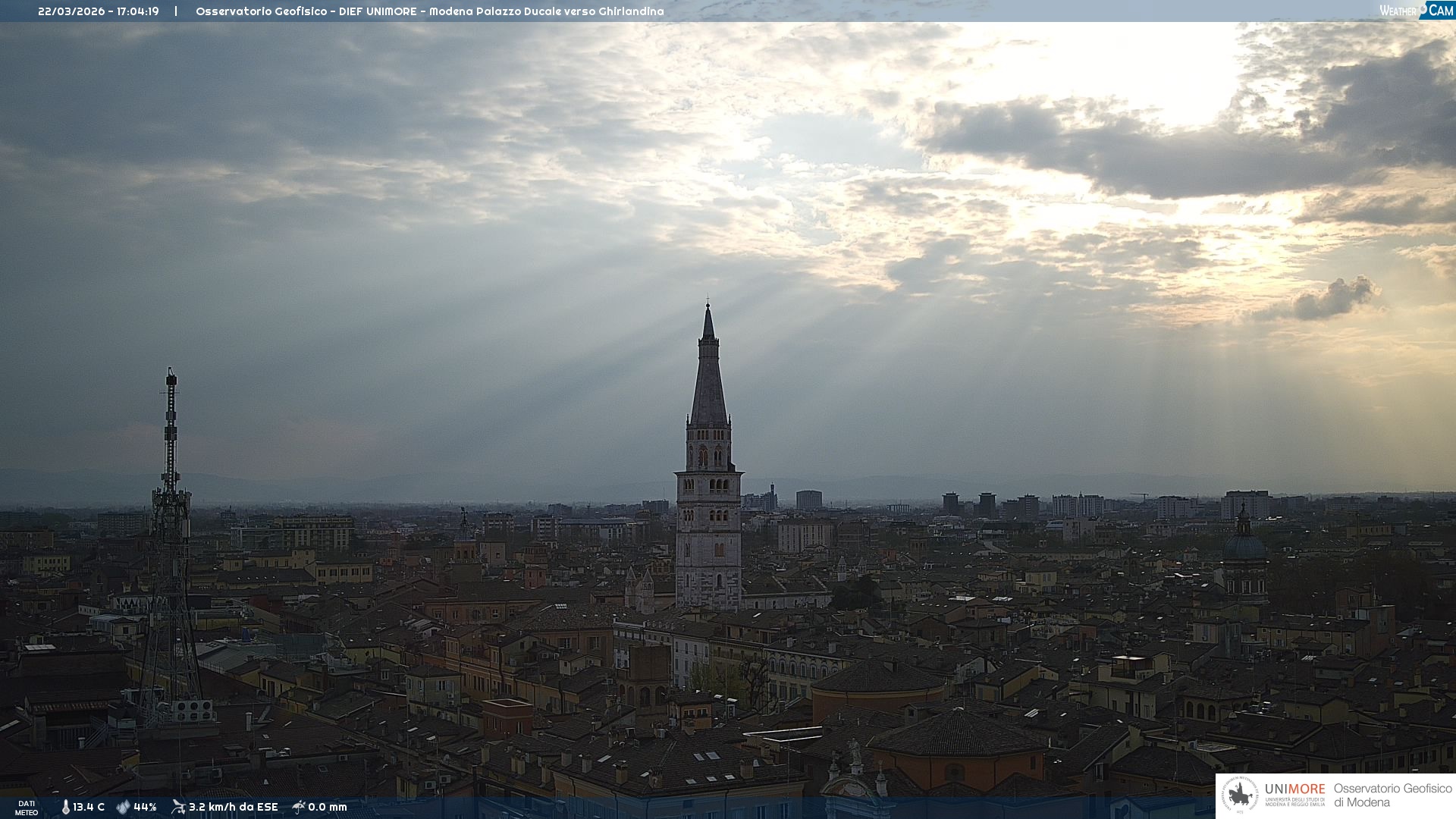Click the 3.2 km/h da ESE wind reading
Viewport: 1456px width, 819px height.
point(233,807)
